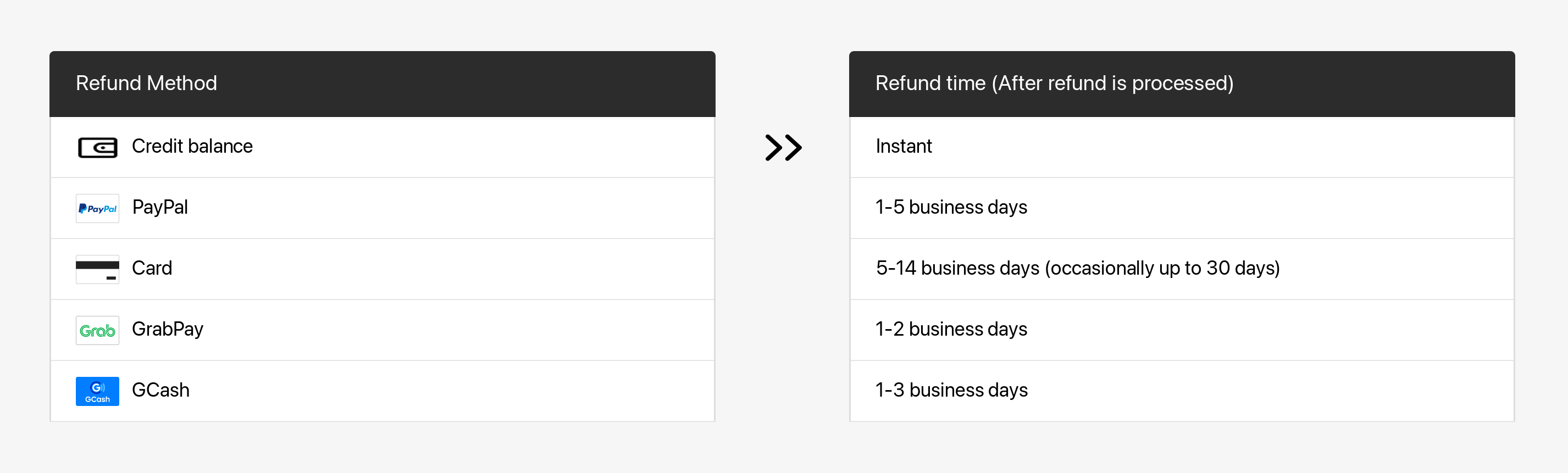
Task: Select the GCash text label
Action: click(160, 389)
